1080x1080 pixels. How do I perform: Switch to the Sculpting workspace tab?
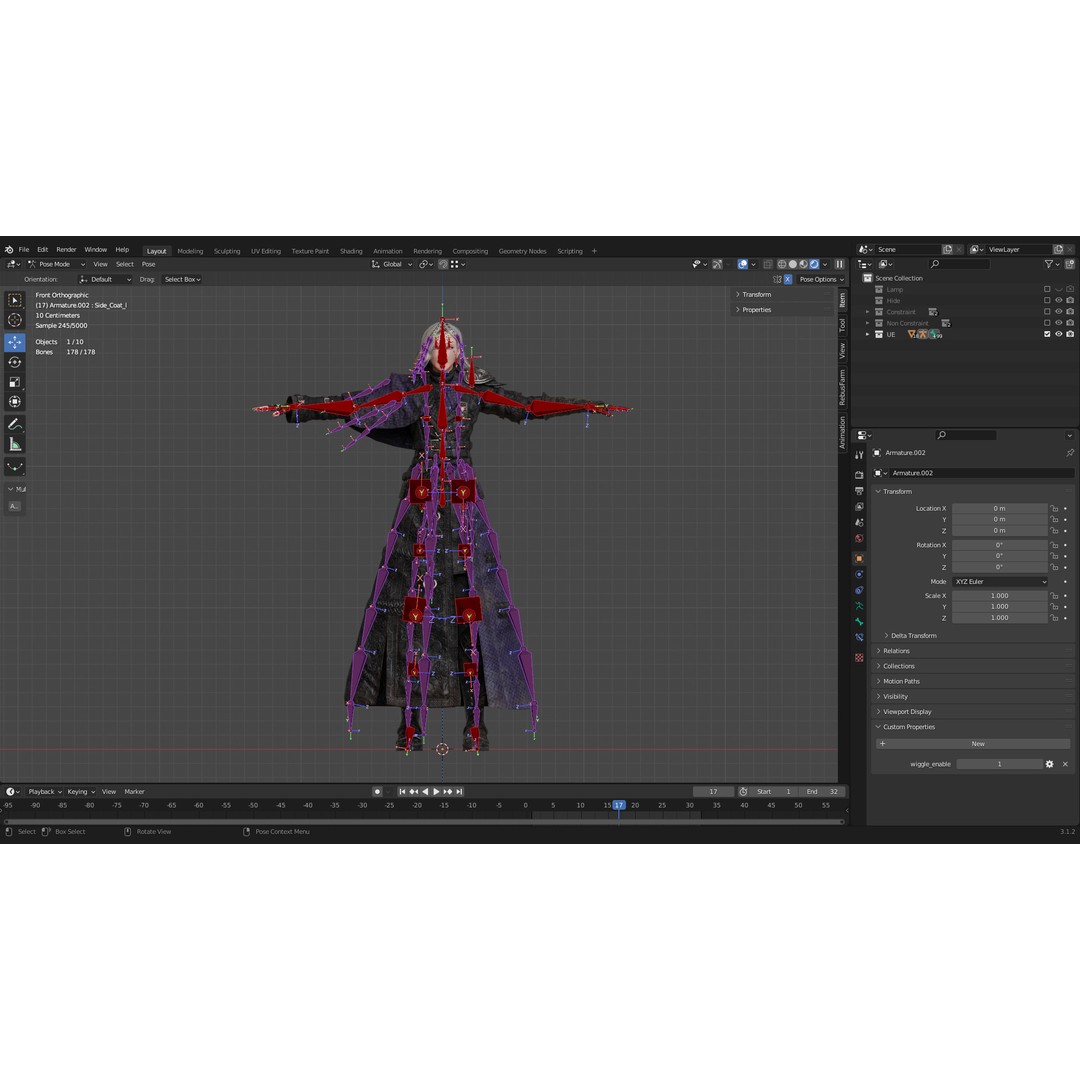(x=227, y=251)
